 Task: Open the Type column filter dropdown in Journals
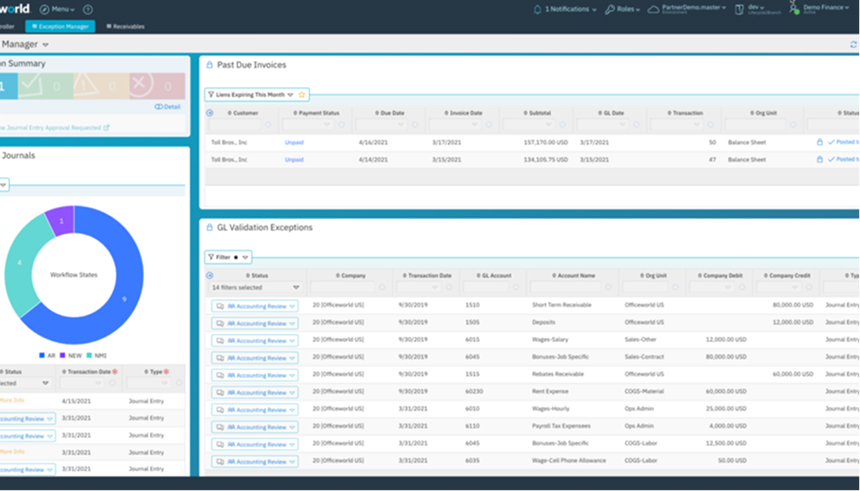point(149,383)
